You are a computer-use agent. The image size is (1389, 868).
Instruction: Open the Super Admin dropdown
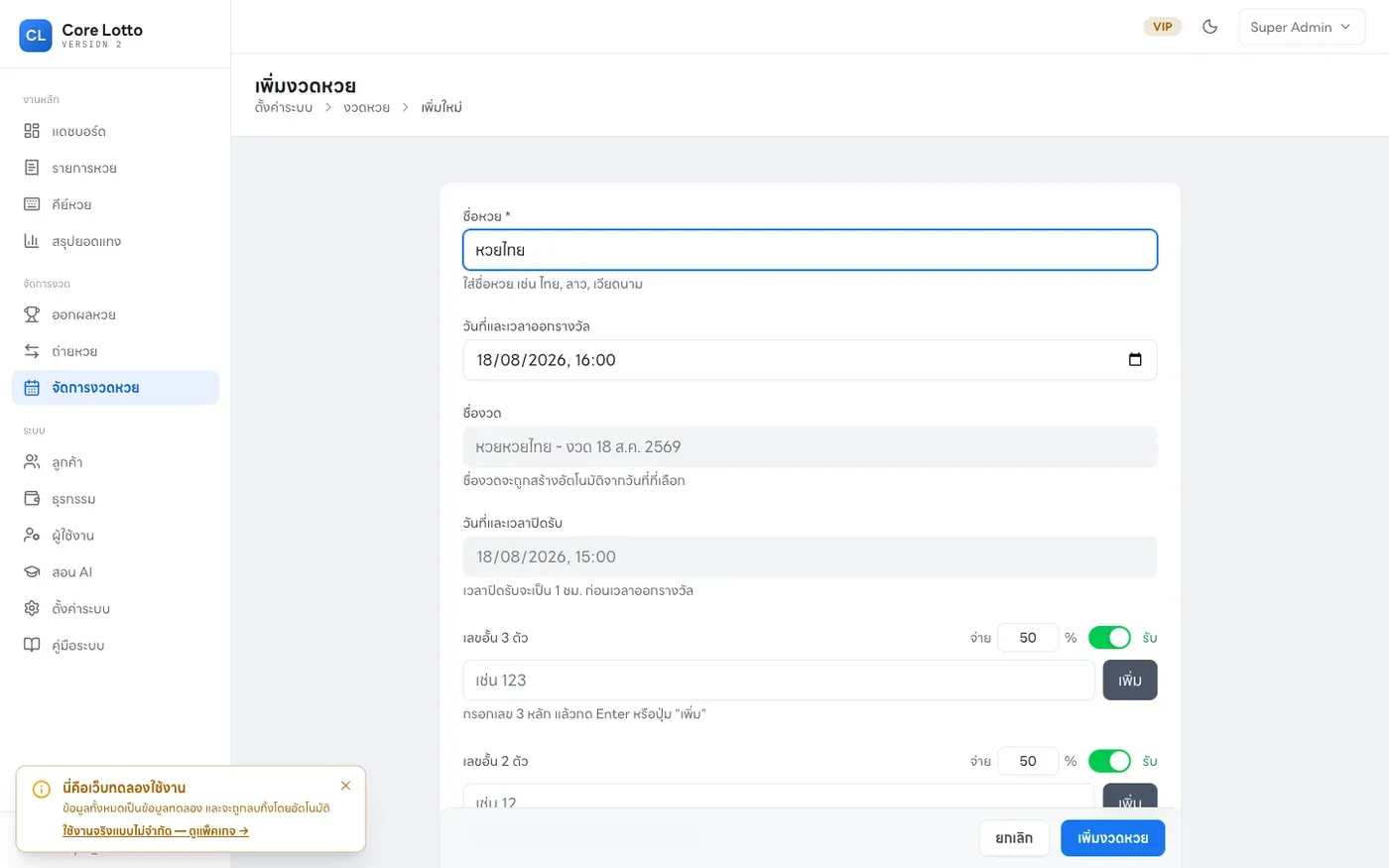point(1301,27)
